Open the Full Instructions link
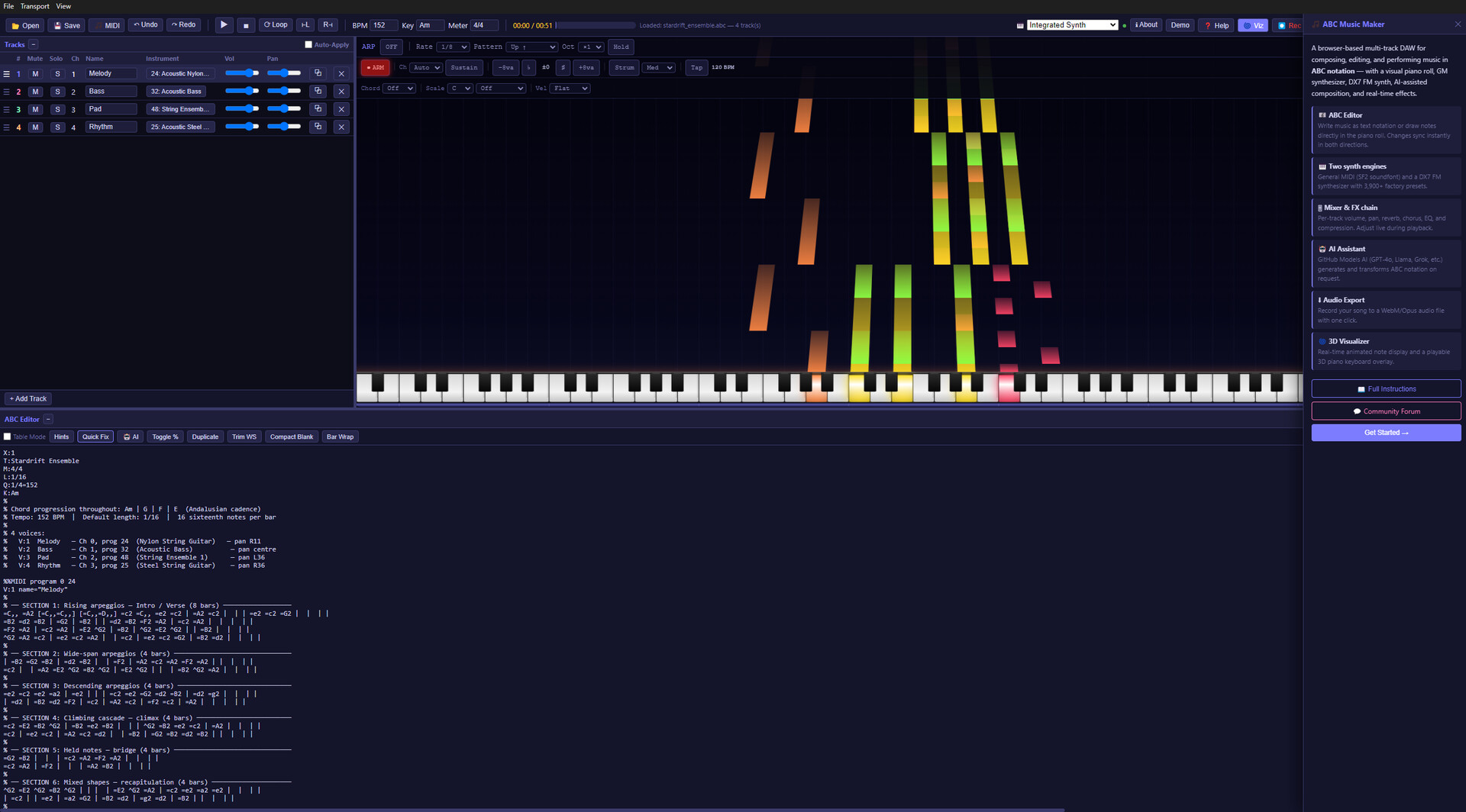This screenshot has width=1466, height=812. [x=1386, y=389]
